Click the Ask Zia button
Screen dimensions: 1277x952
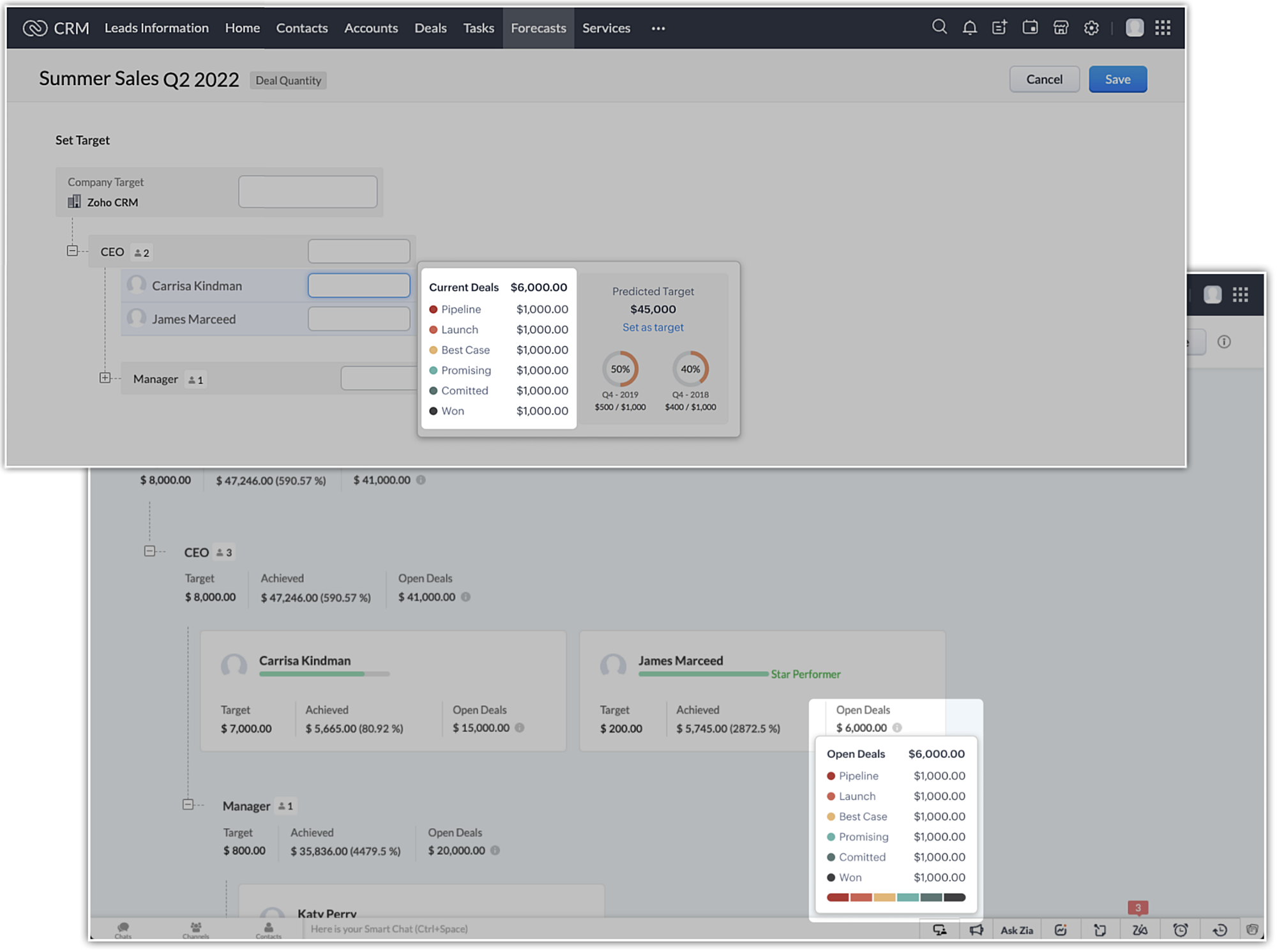[x=1016, y=930]
